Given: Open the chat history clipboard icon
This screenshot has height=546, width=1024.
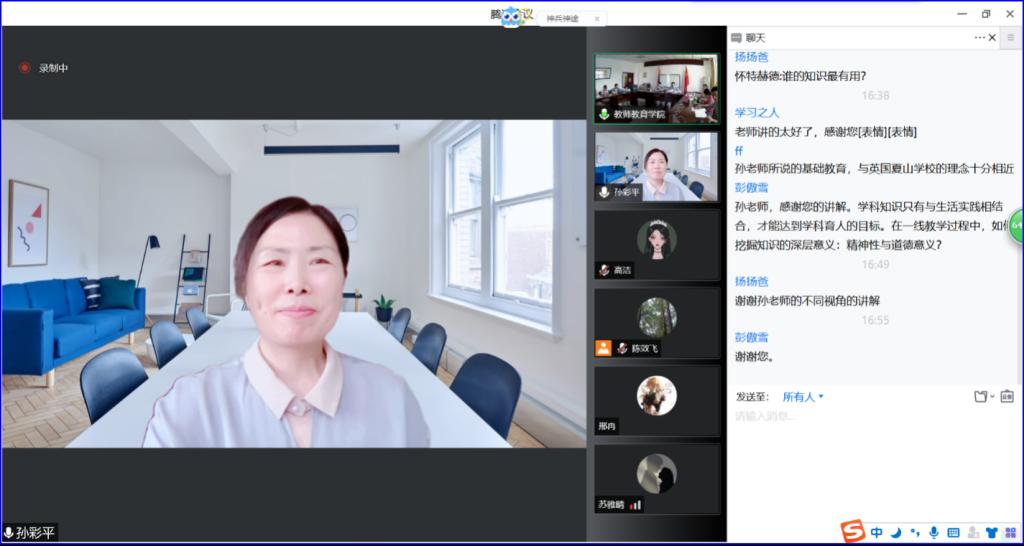Looking at the screenshot, I should pos(1007,397).
